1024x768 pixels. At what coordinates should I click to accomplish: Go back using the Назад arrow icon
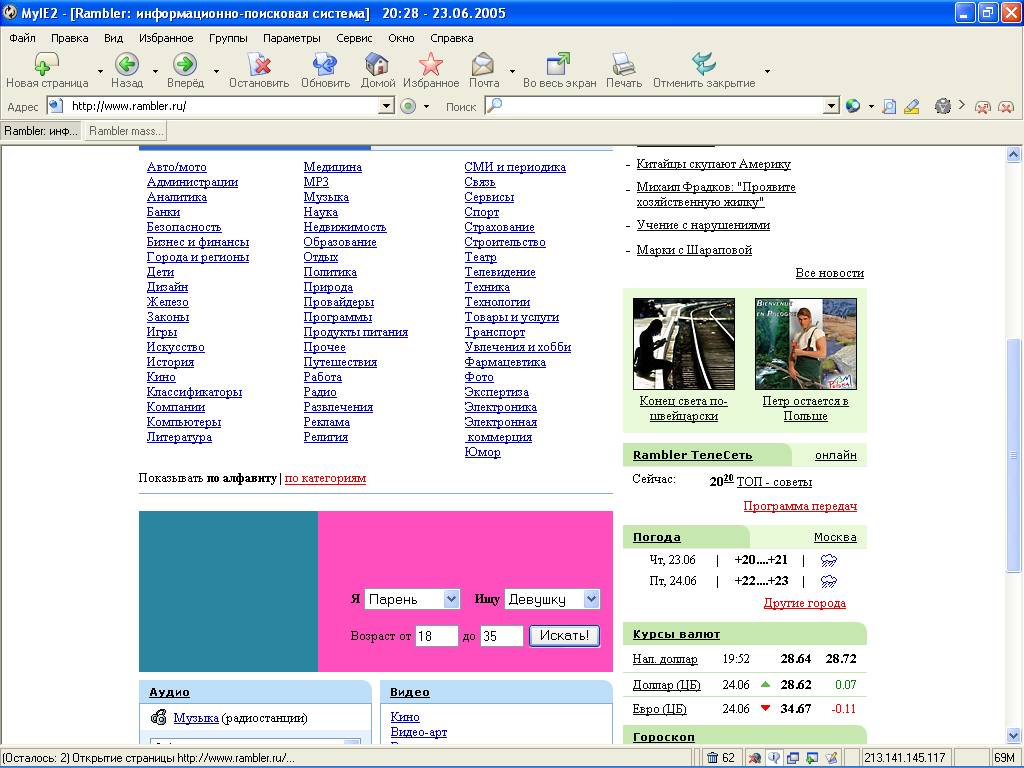[127, 65]
